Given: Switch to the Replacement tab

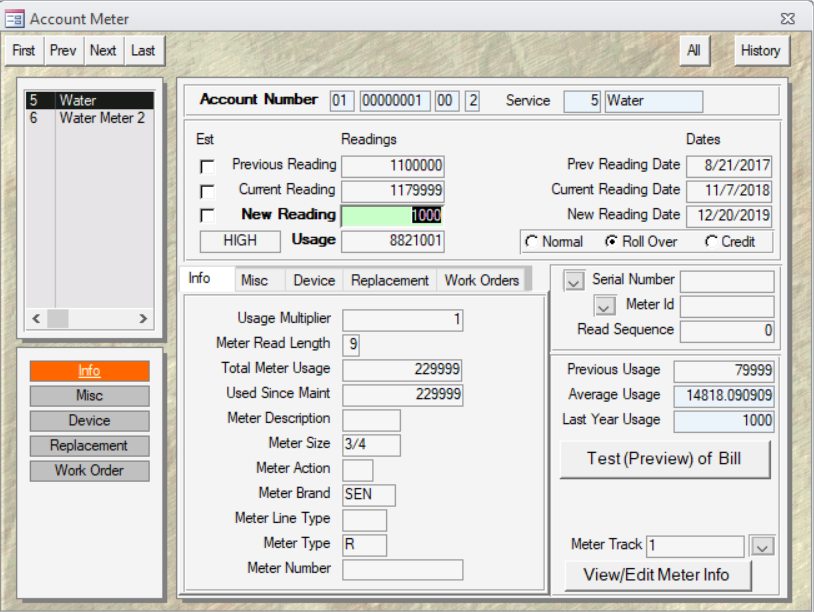Looking at the screenshot, I should 389,280.
